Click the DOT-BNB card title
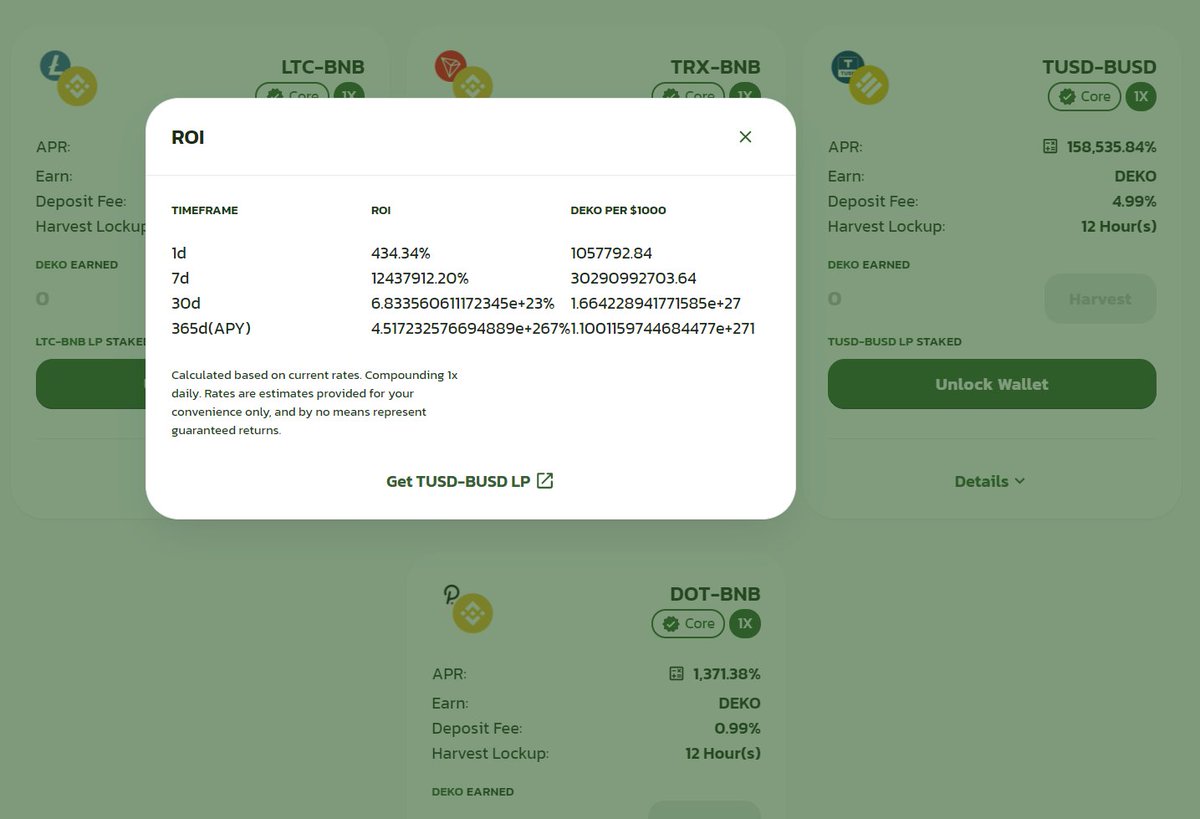The image size is (1200, 819). click(x=715, y=594)
